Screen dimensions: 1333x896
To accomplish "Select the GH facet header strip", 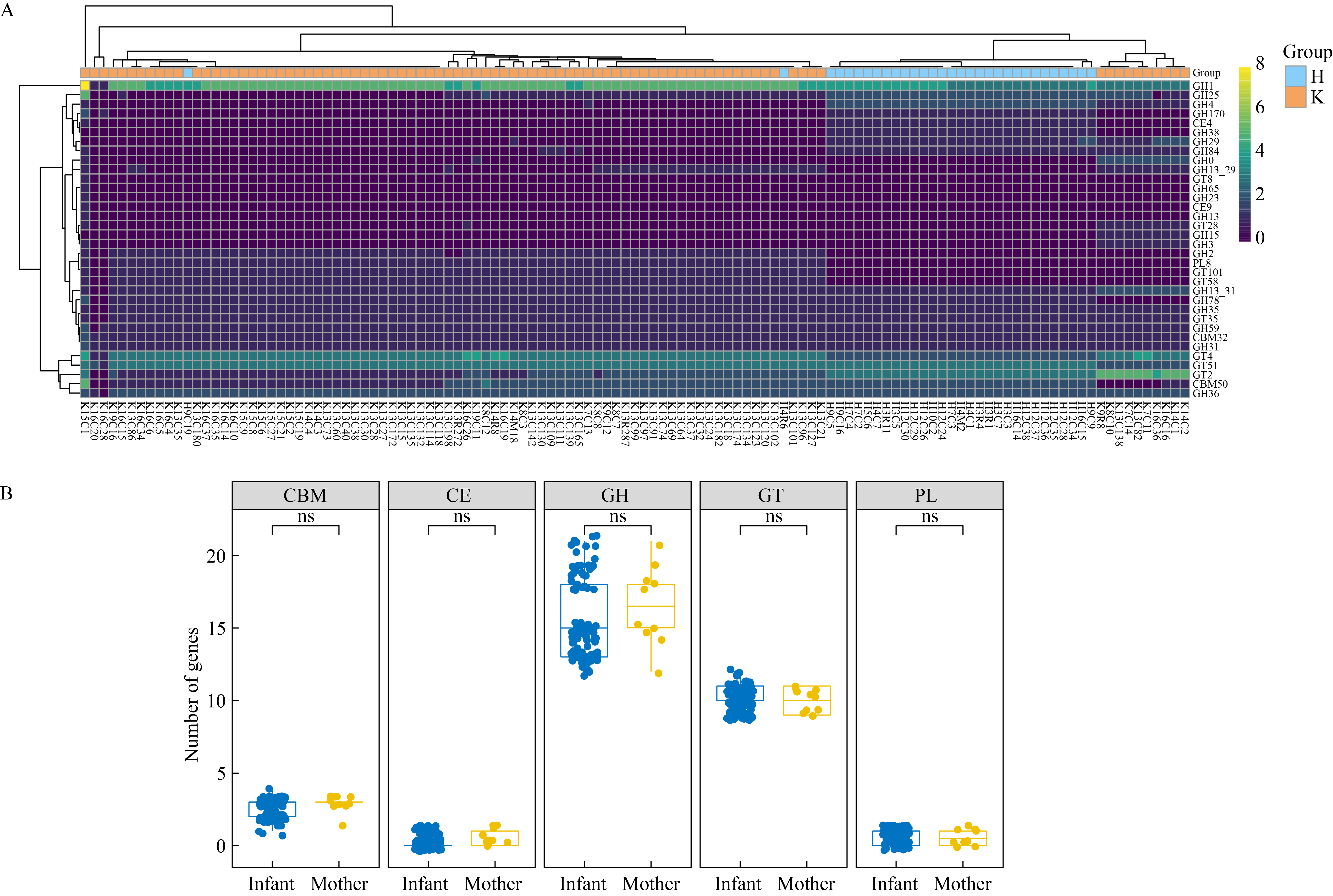I will pyautogui.click(x=617, y=496).
